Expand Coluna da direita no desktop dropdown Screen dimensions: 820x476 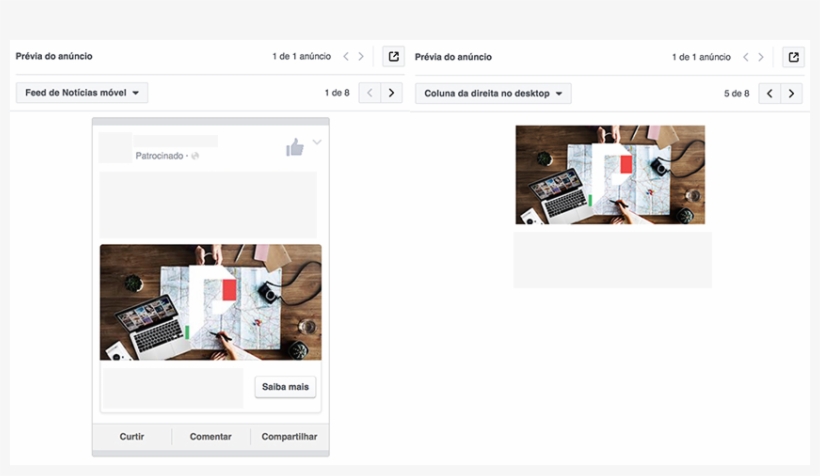[x=492, y=93]
